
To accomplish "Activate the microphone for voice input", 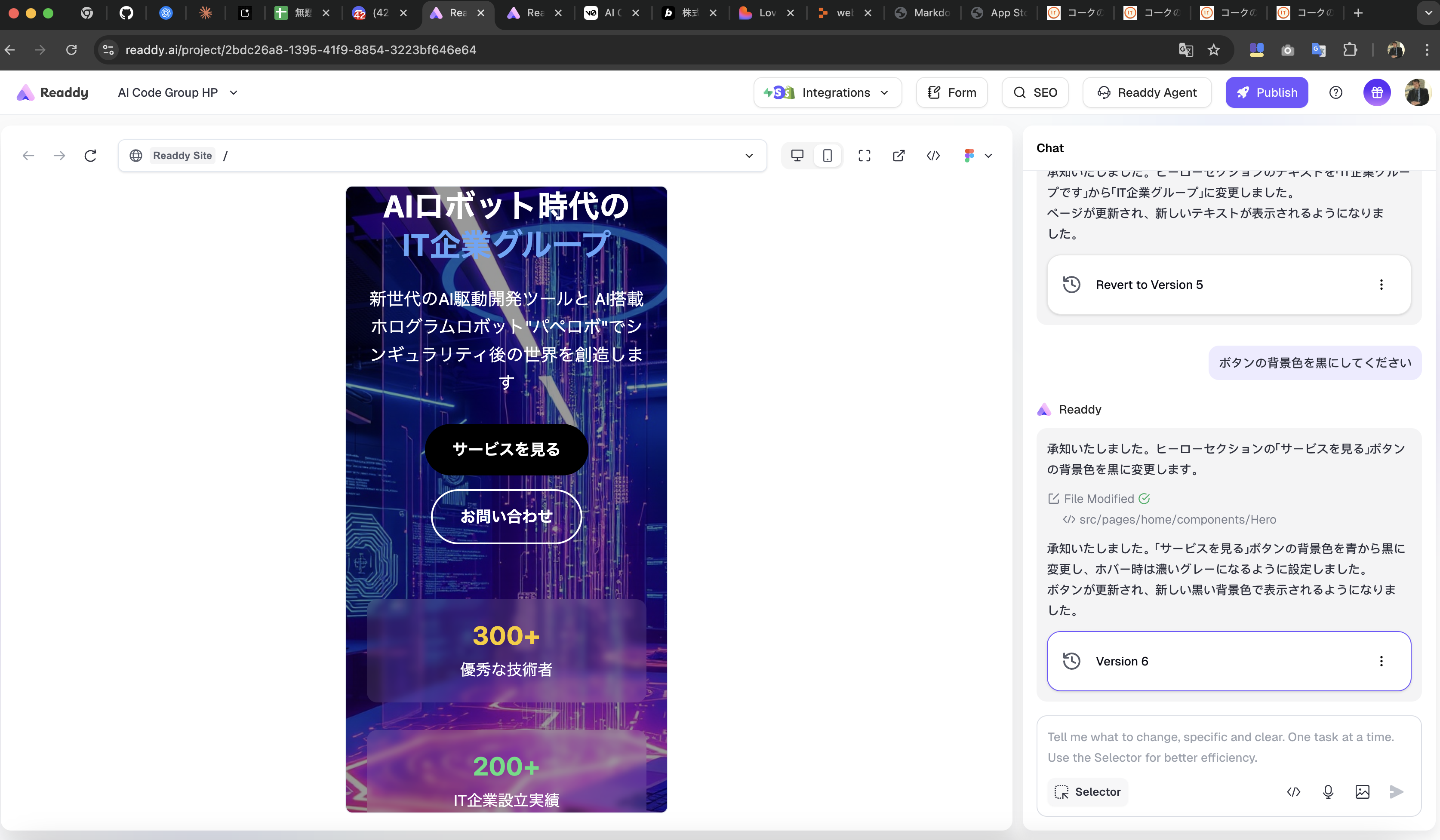I will click(1328, 792).
